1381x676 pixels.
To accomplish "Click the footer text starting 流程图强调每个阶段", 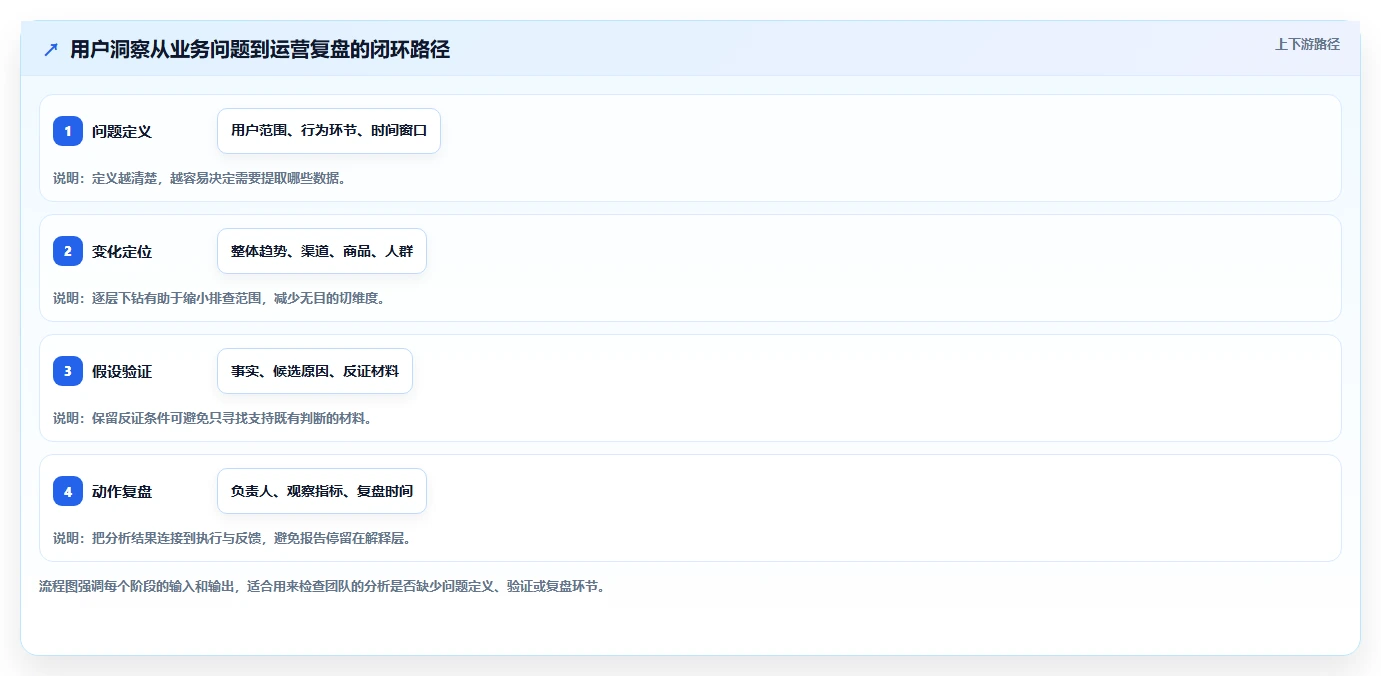I will [322, 586].
